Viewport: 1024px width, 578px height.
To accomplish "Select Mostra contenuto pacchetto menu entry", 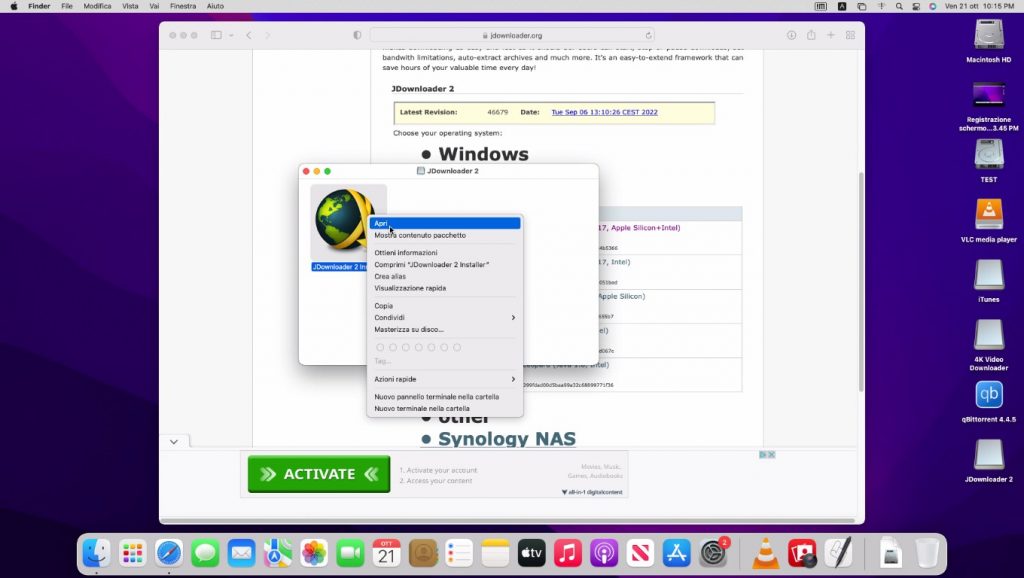I will (x=420, y=235).
